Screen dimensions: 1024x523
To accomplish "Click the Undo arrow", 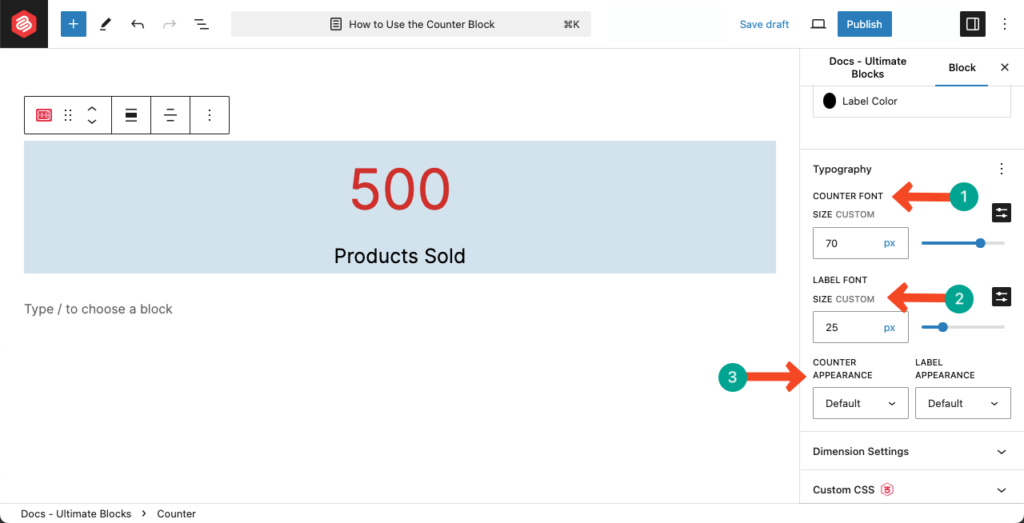I will 137,24.
